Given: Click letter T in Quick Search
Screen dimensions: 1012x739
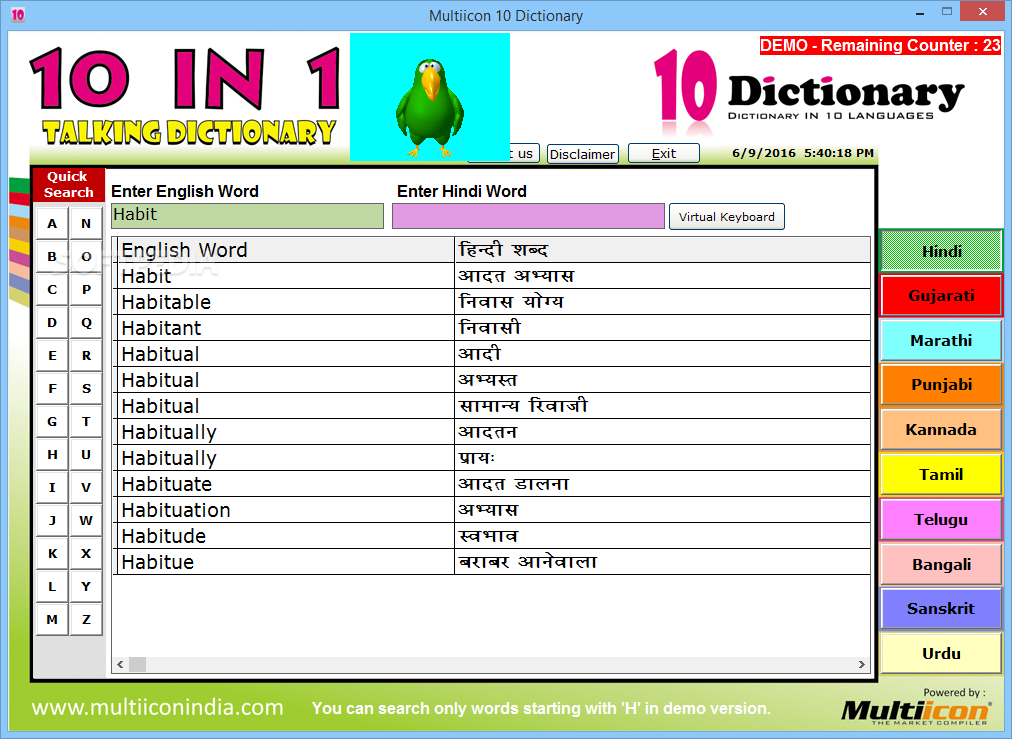Looking at the screenshot, I should point(86,421).
